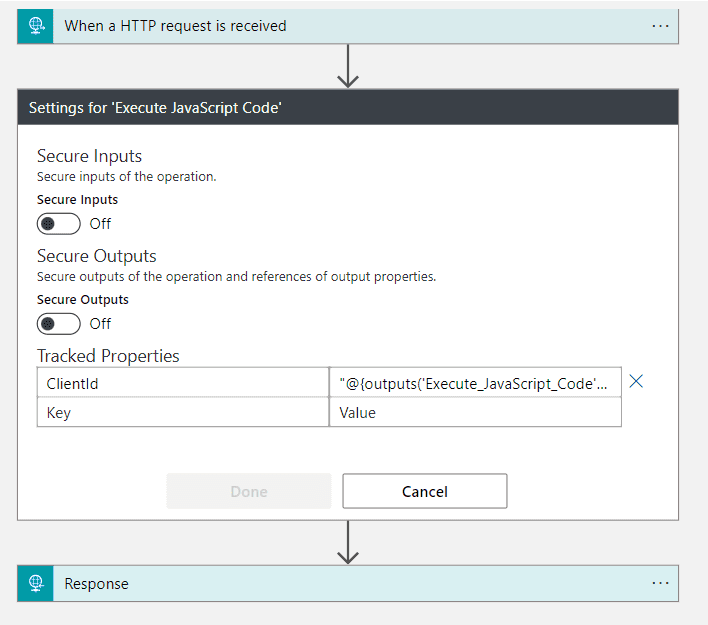Open the Response action ellipsis menu
708x625 pixels.
click(x=660, y=583)
